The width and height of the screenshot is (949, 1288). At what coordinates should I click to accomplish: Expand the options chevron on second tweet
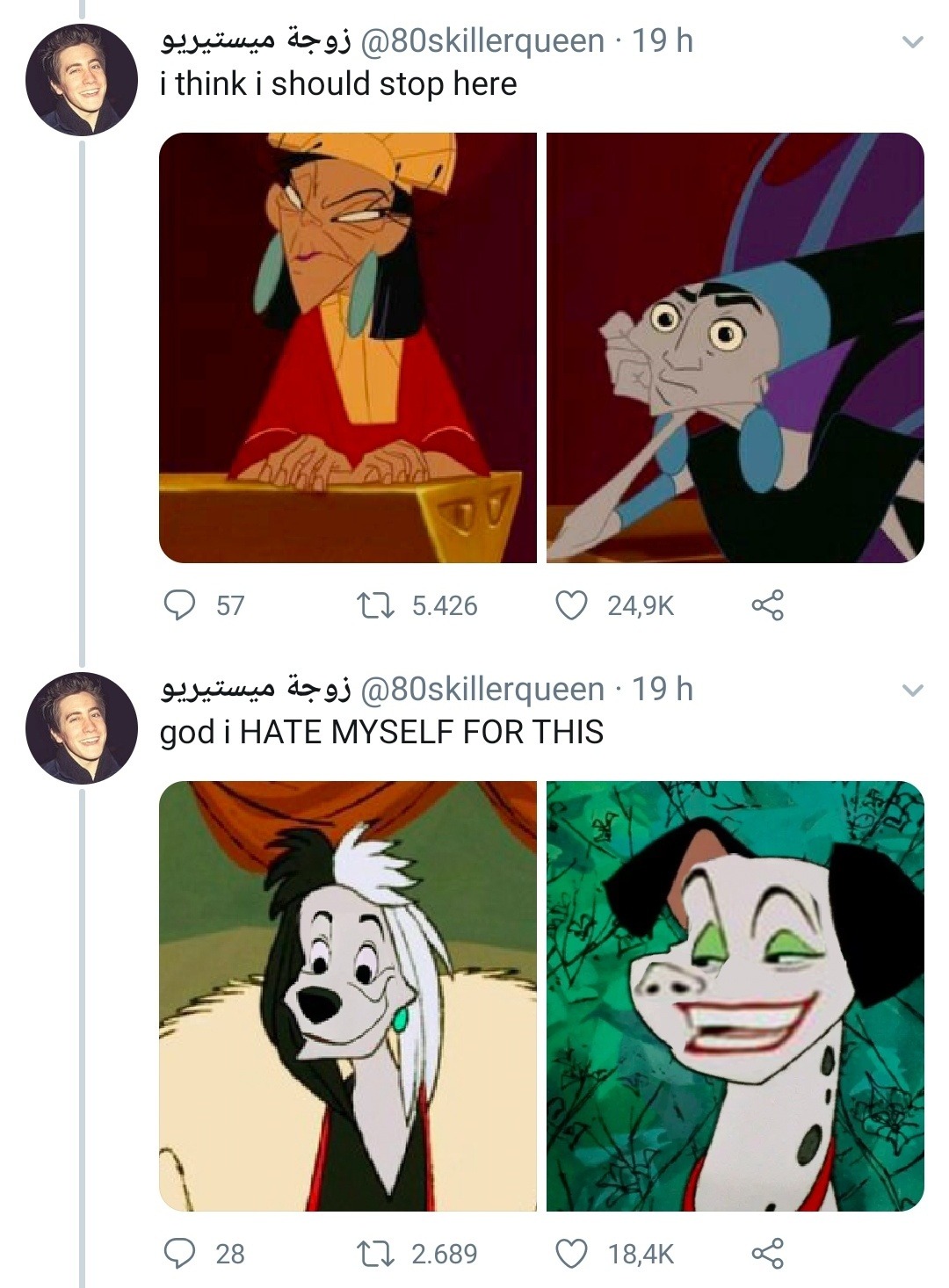pos(913,691)
